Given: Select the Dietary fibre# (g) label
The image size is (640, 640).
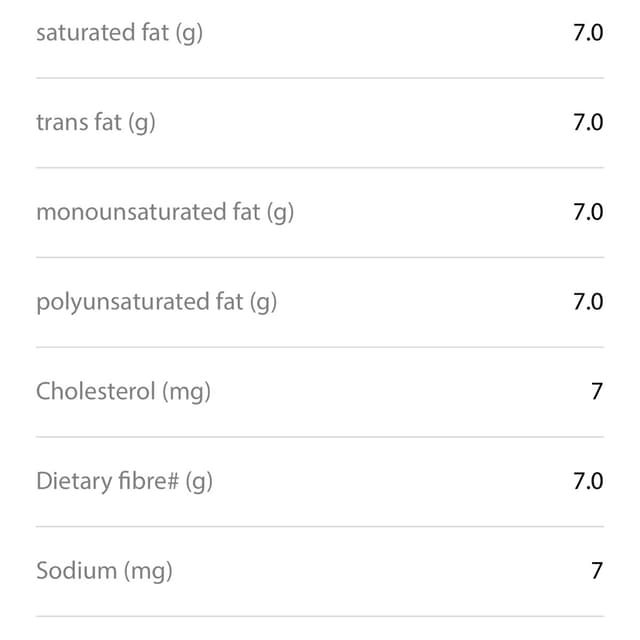Looking at the screenshot, I should point(124,482).
